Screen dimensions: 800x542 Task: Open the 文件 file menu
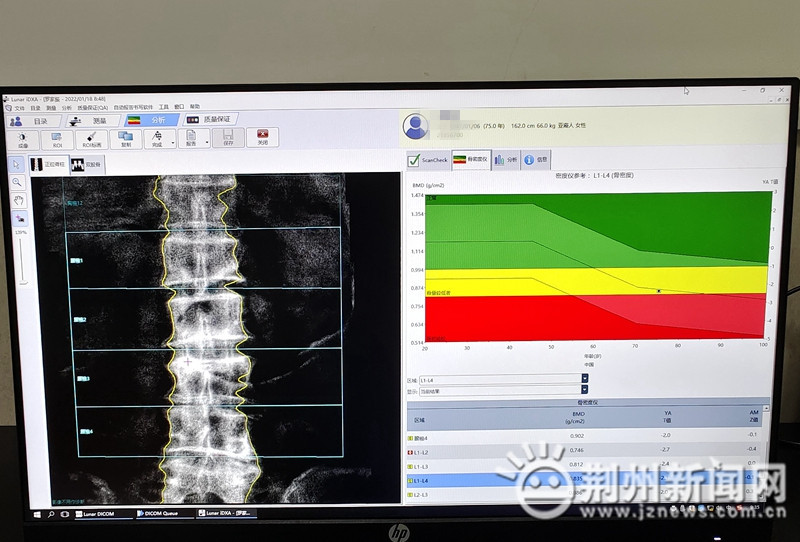click(19, 107)
